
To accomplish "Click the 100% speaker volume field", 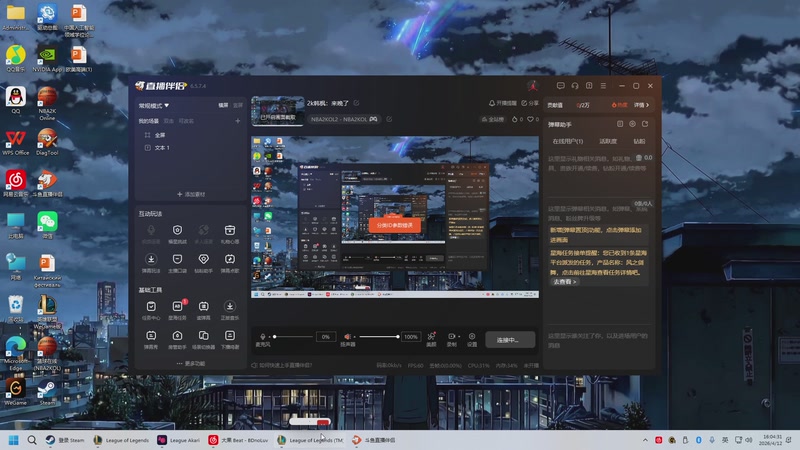I will pyautogui.click(x=411, y=337).
